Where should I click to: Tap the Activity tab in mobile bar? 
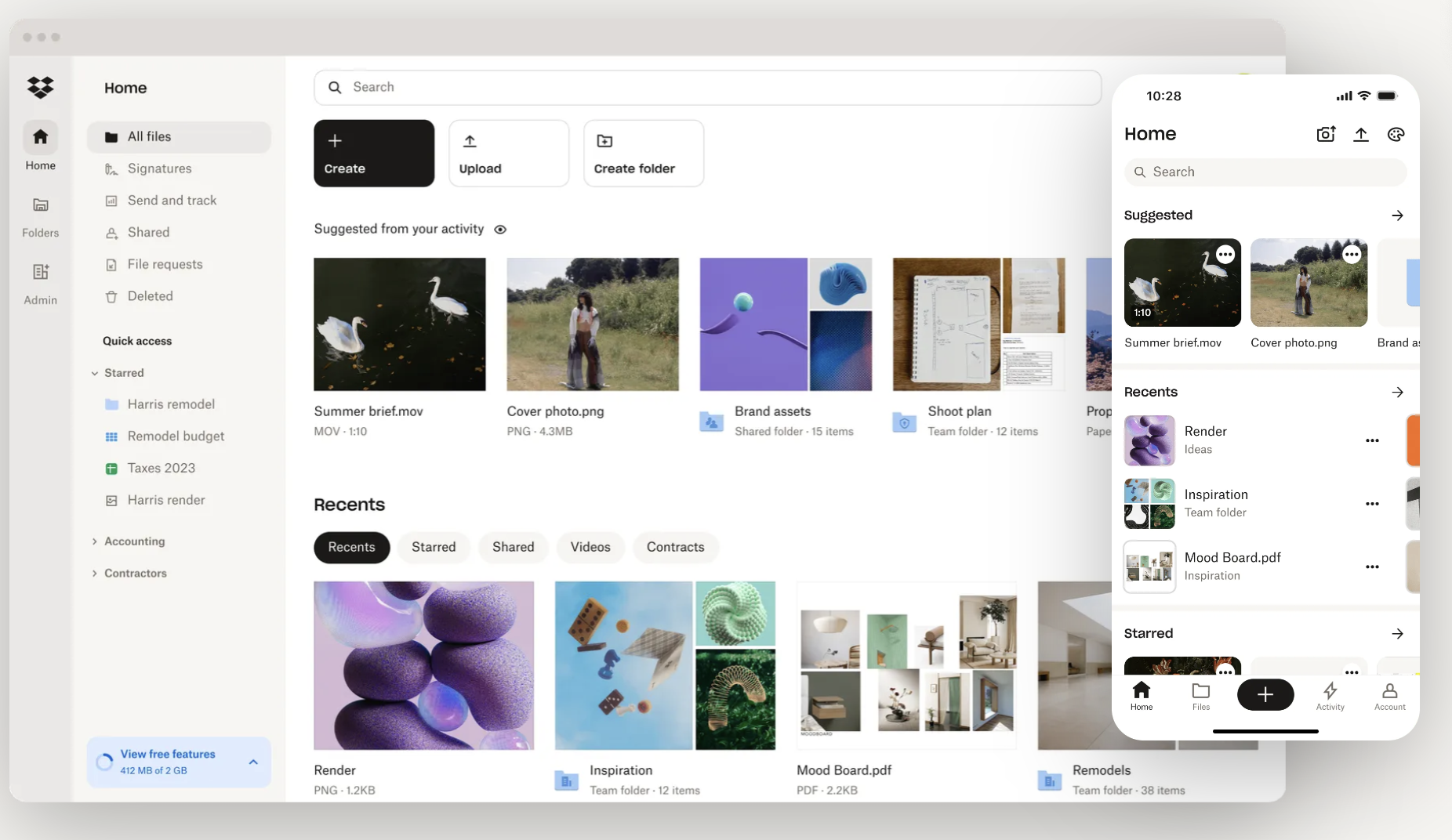click(x=1330, y=696)
